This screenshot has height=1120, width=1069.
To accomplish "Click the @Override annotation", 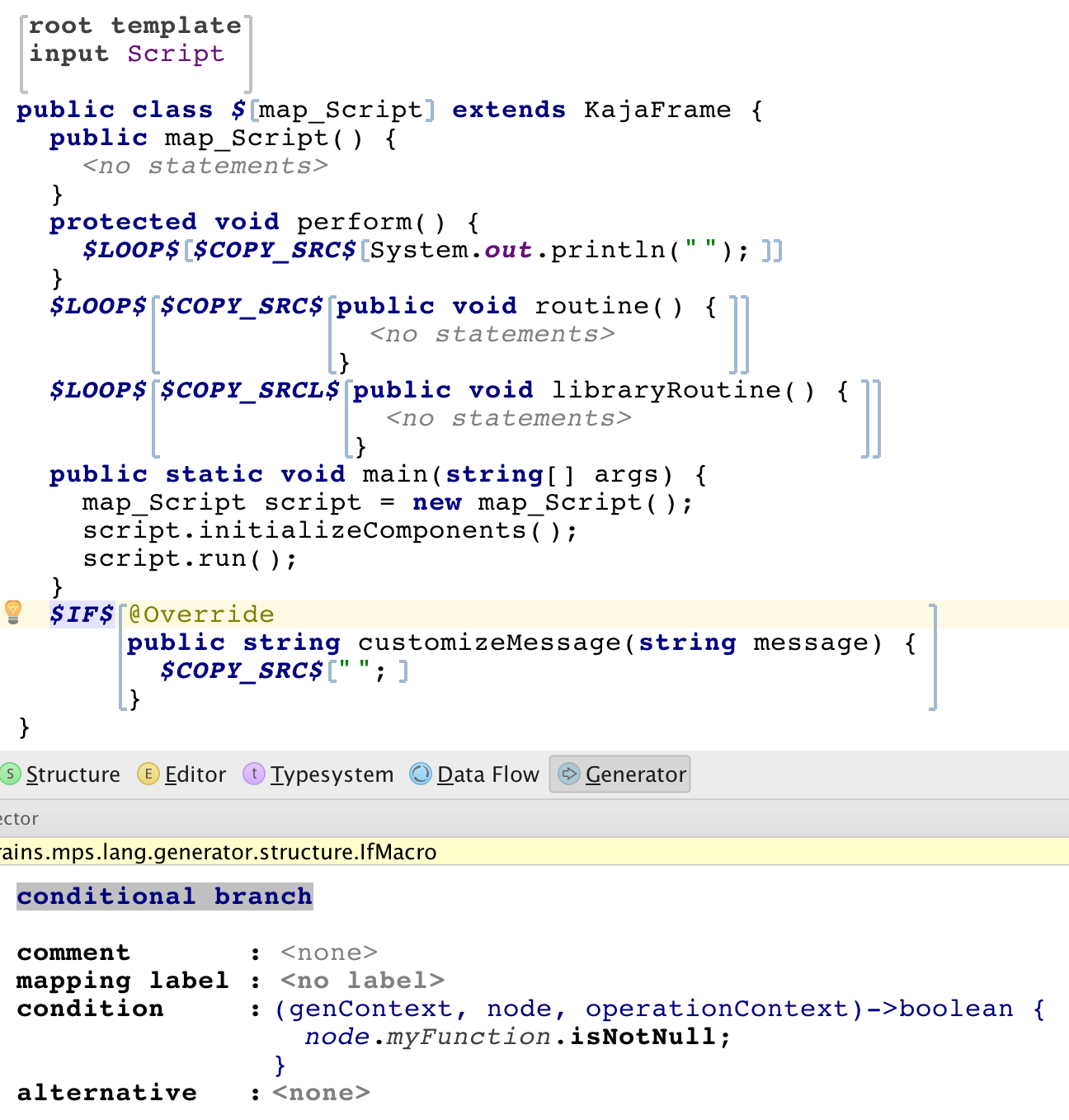I will pos(201,614).
